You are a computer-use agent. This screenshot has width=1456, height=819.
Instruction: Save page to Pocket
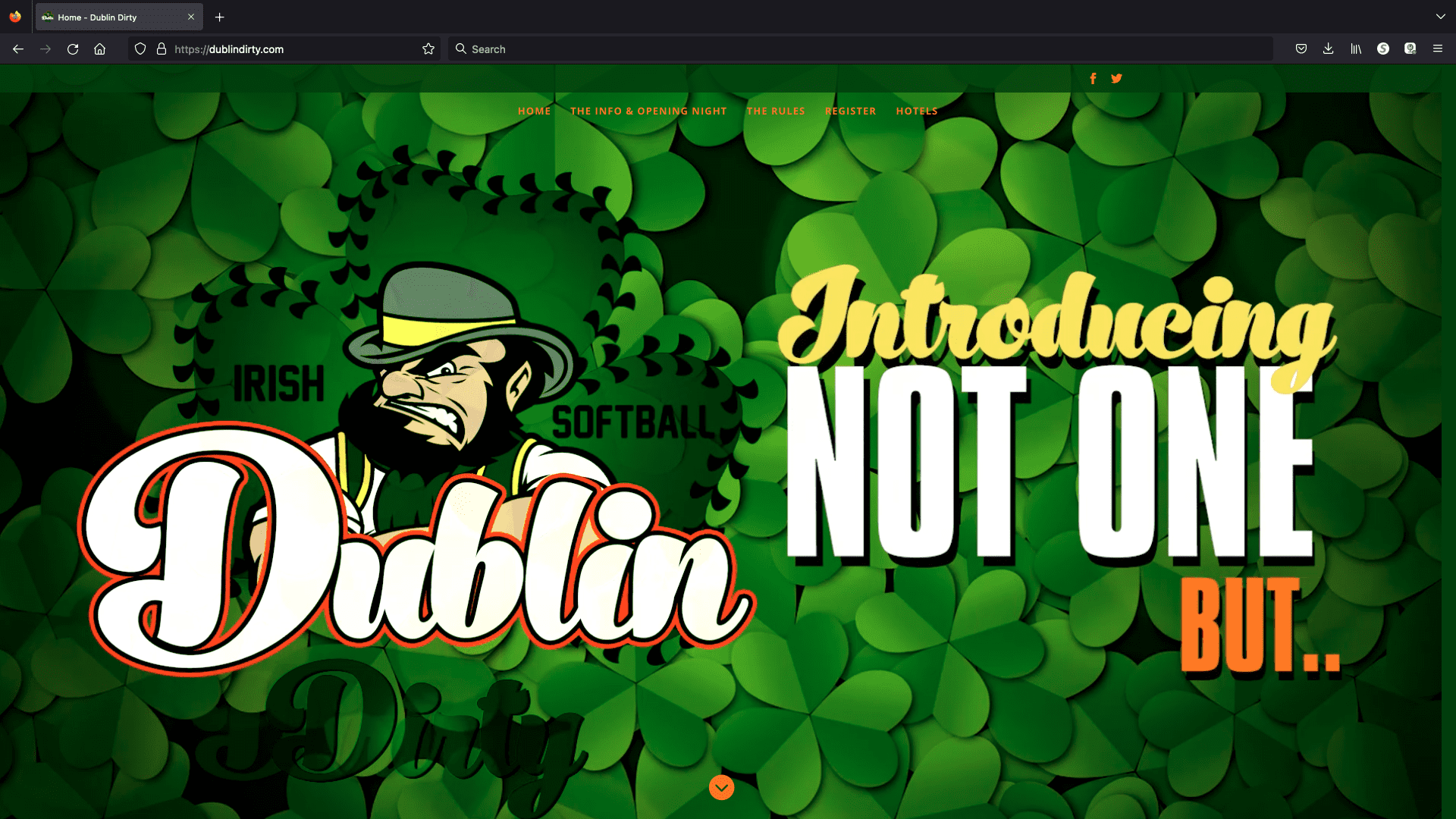(x=1301, y=49)
